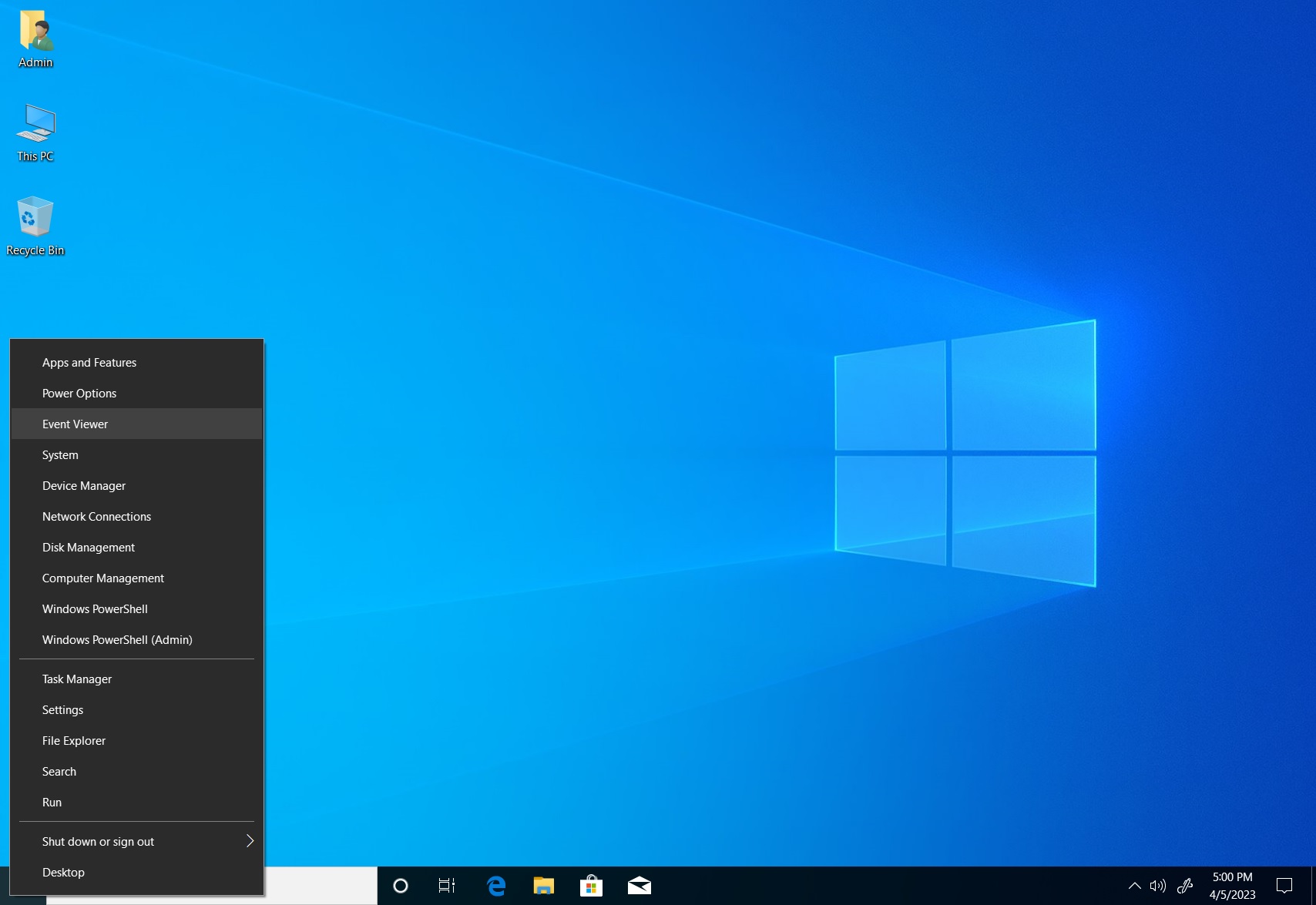Image resolution: width=1316 pixels, height=905 pixels.
Task: Click the volume speaker tray icon
Action: click(1157, 886)
